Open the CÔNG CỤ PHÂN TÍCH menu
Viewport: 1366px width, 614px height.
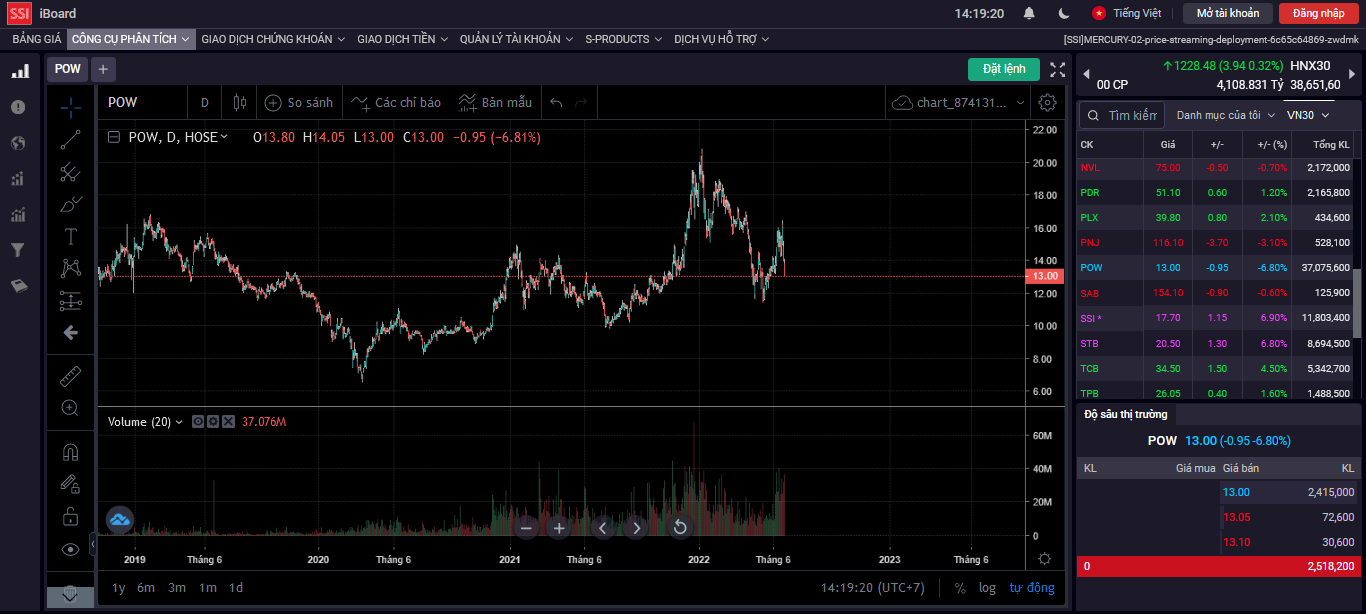point(131,39)
